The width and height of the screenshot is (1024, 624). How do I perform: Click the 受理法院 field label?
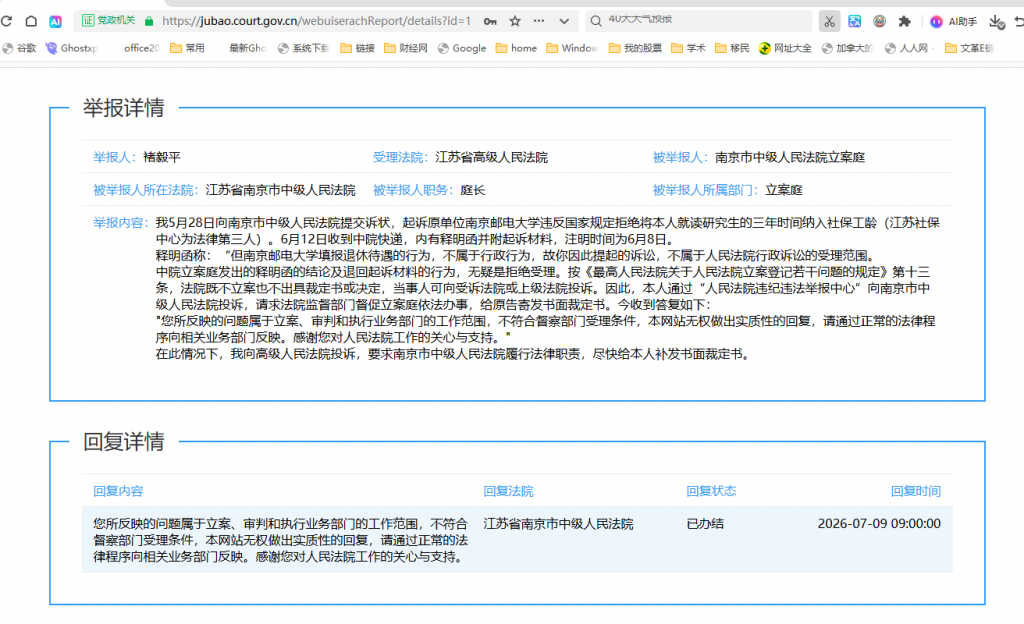tap(400, 157)
